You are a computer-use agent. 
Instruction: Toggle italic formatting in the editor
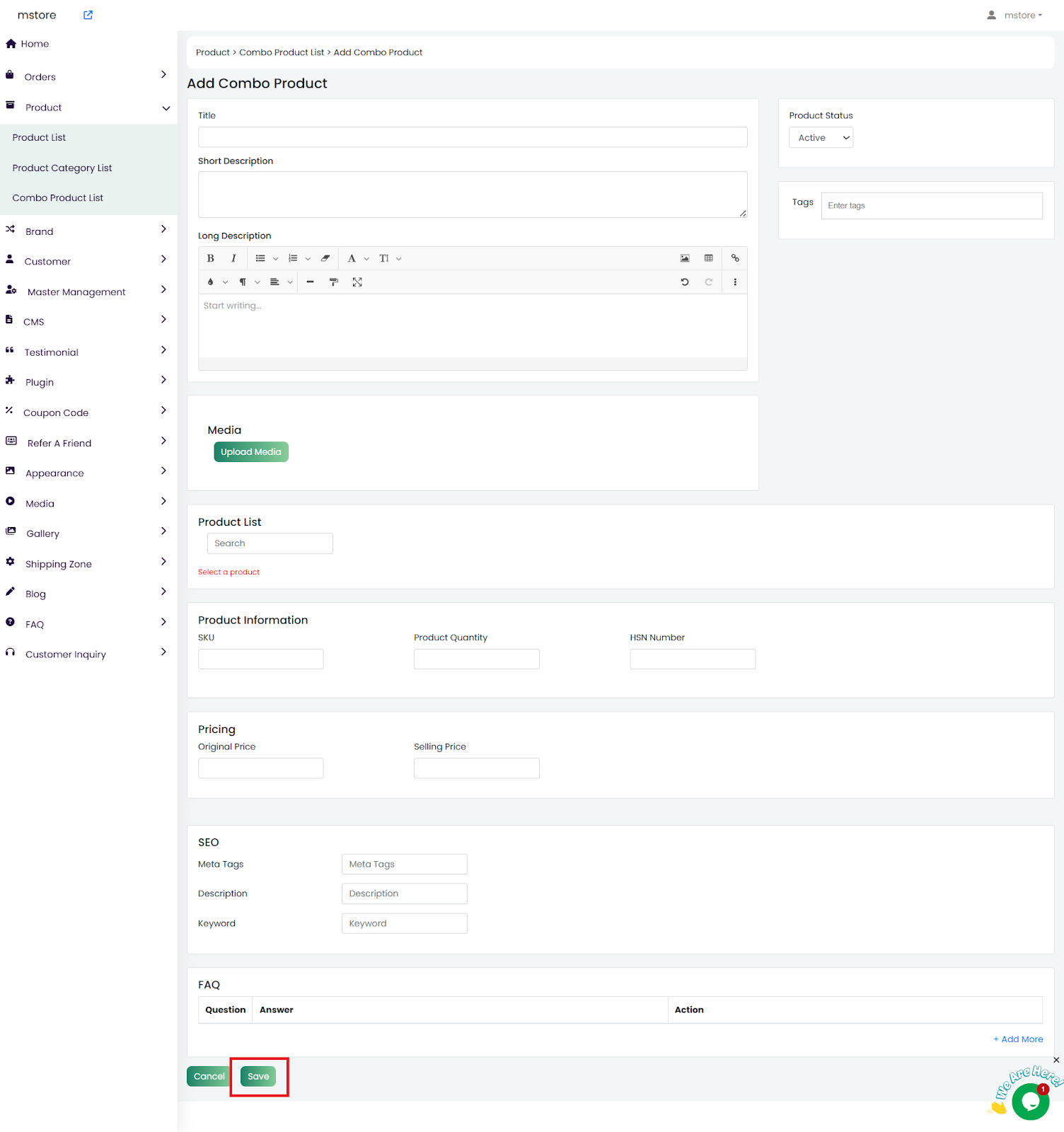pyautogui.click(x=233, y=258)
